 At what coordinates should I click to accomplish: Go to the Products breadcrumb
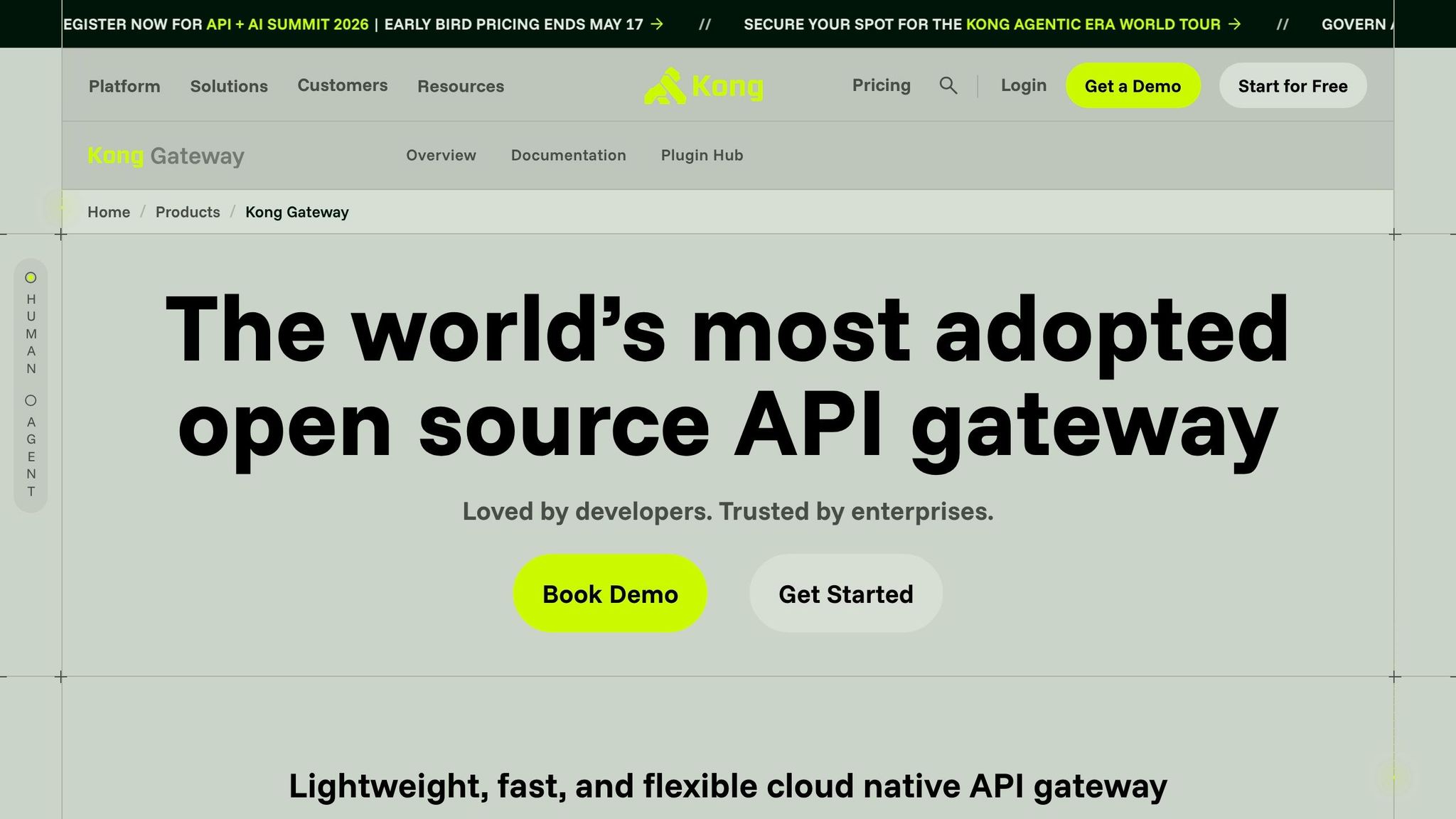click(x=188, y=212)
